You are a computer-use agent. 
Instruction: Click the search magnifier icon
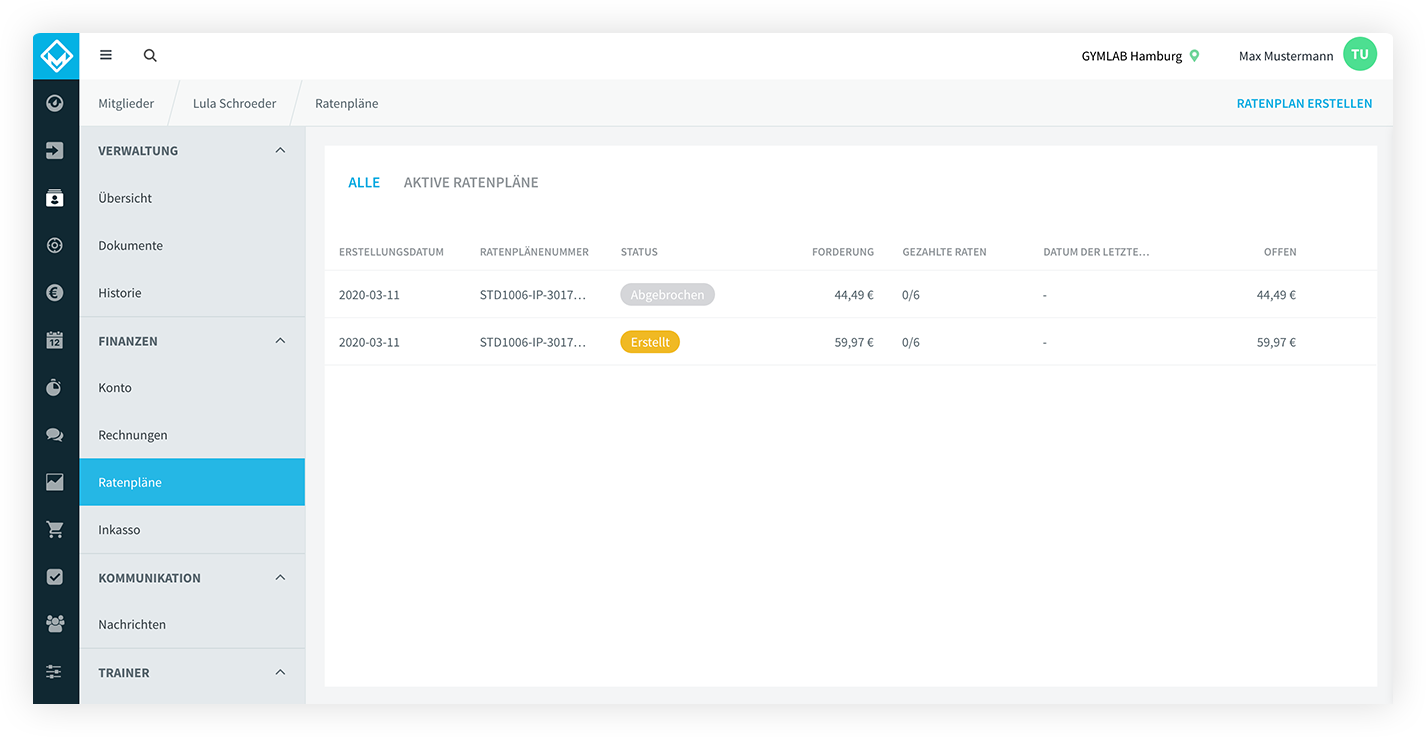click(x=150, y=56)
